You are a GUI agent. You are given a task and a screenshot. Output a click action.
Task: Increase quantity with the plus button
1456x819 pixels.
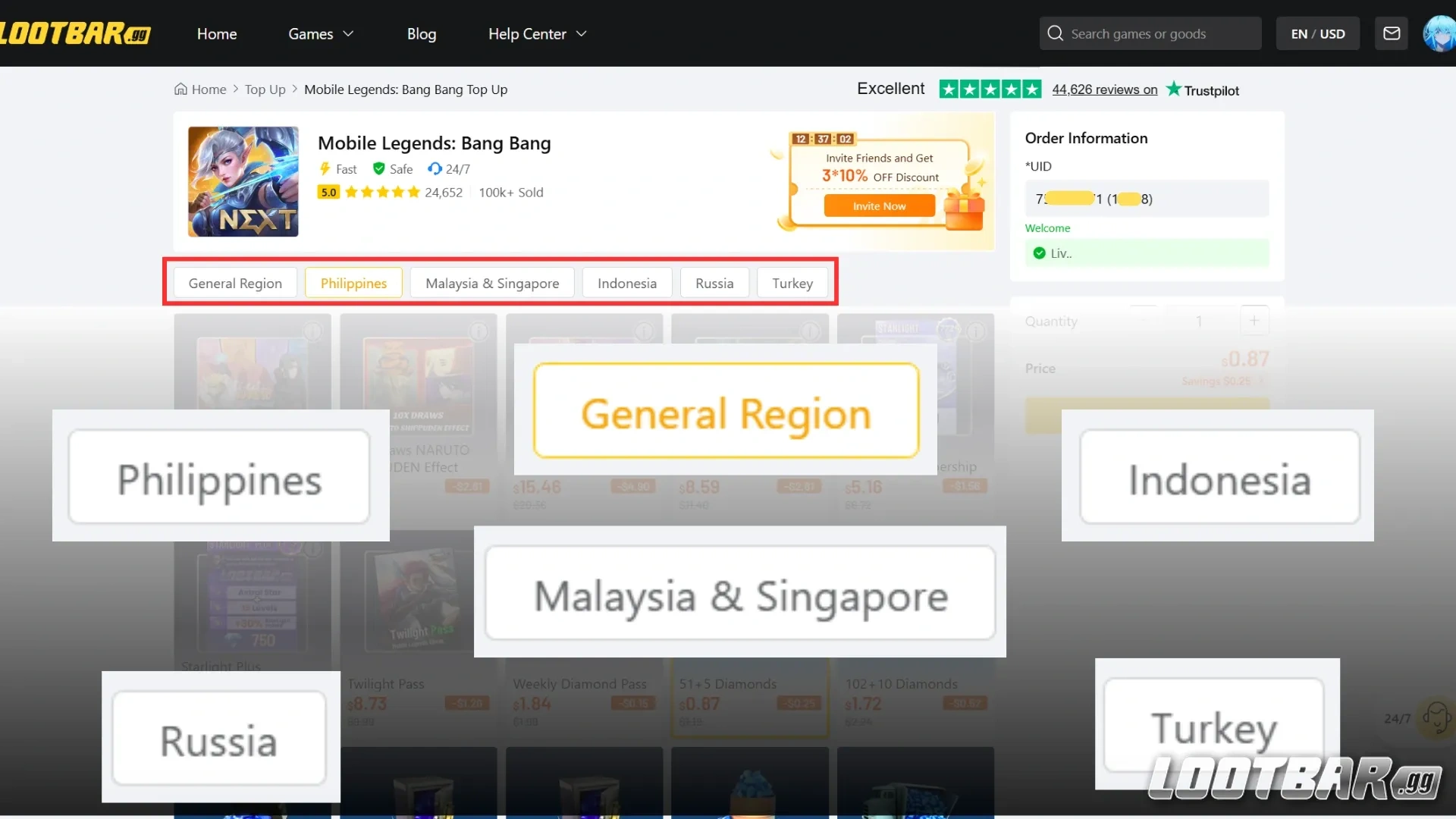pyautogui.click(x=1254, y=321)
